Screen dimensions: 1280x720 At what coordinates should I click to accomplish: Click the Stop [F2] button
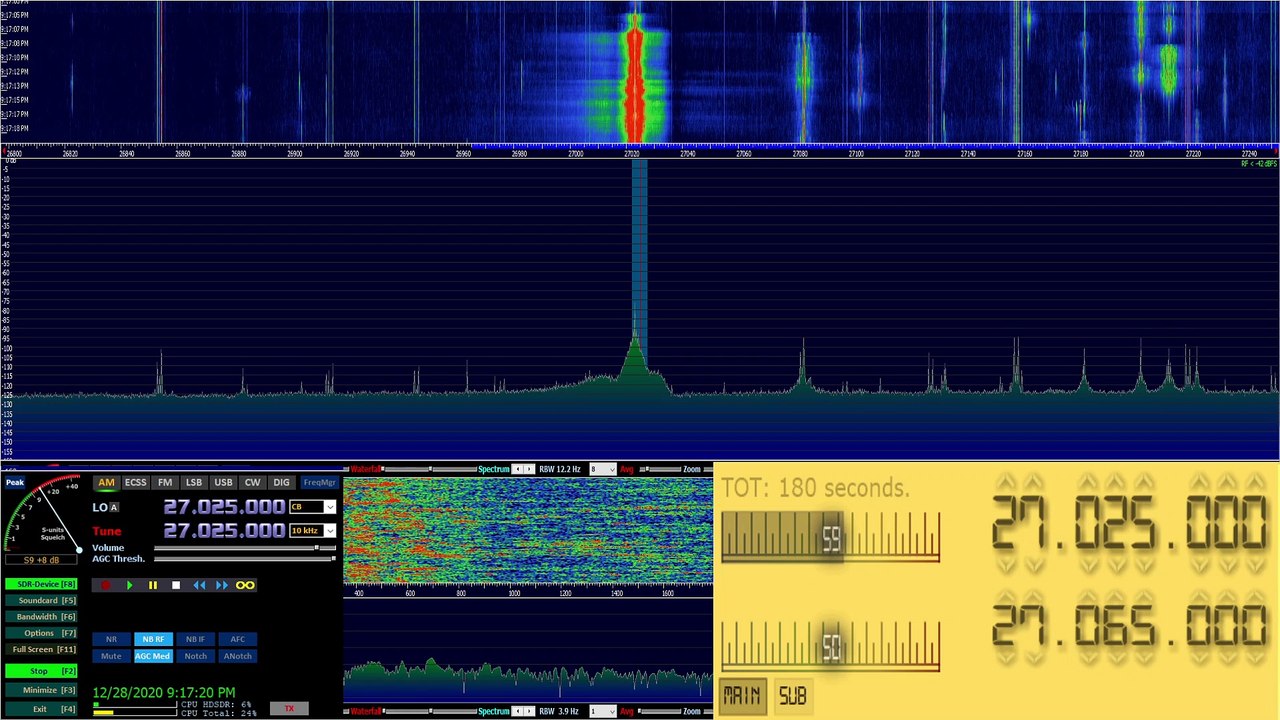pyautogui.click(x=41, y=671)
